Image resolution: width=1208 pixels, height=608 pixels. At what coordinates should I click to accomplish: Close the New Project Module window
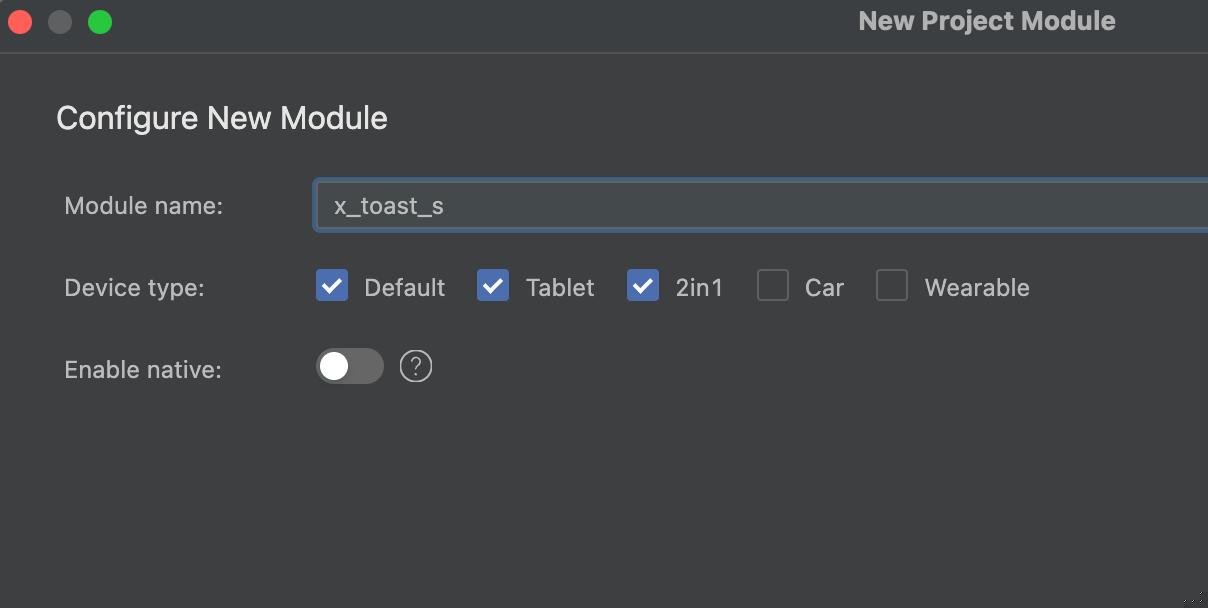[20, 22]
